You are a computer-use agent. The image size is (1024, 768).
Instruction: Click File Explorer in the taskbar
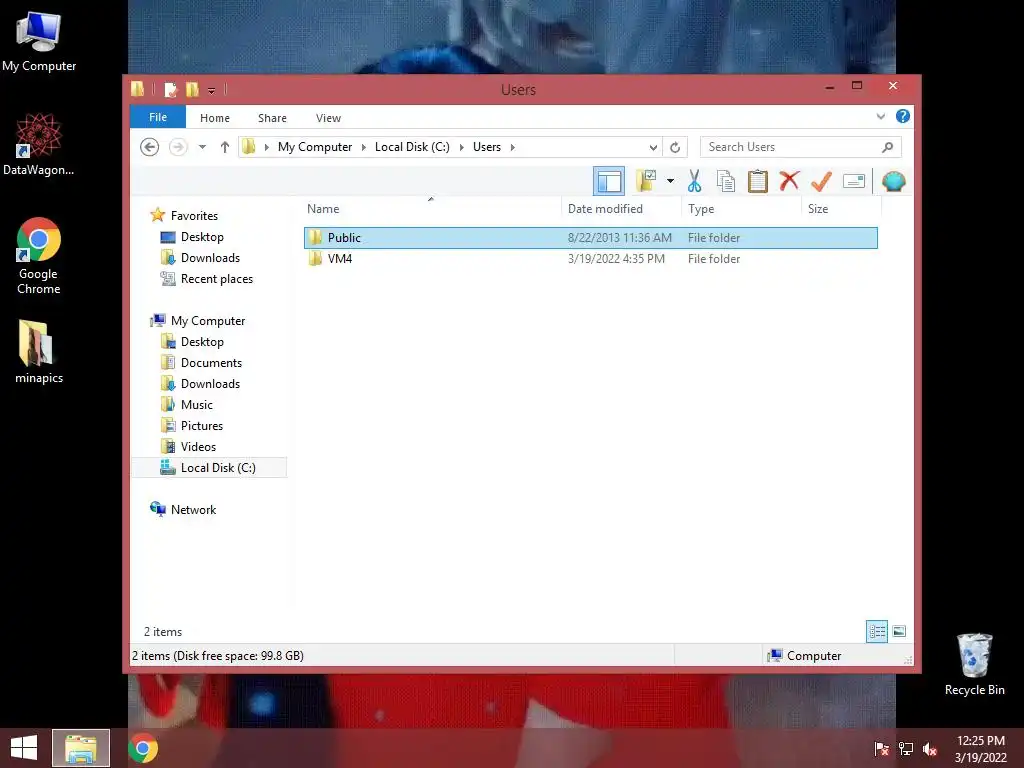point(81,748)
